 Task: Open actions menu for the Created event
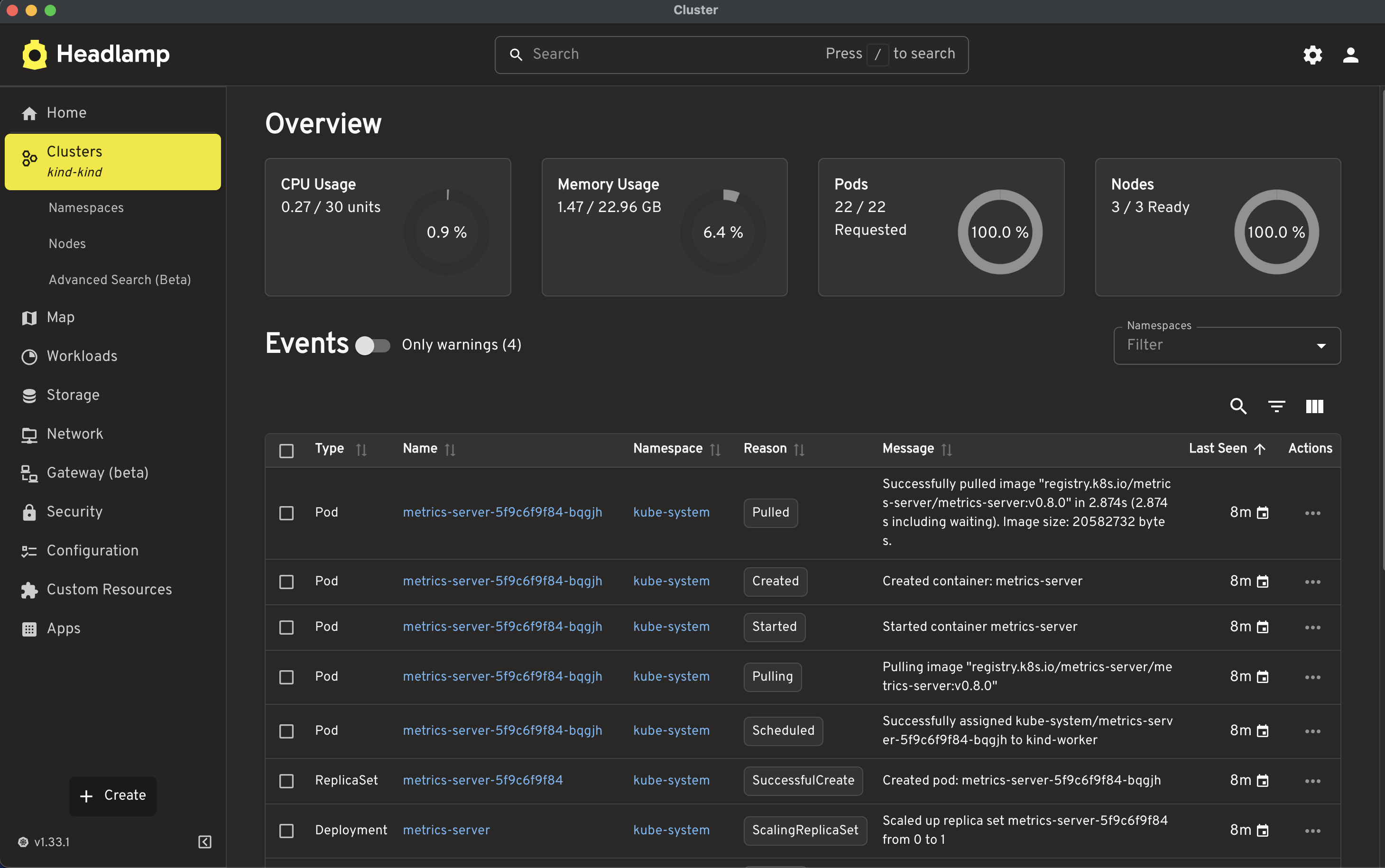(1313, 582)
